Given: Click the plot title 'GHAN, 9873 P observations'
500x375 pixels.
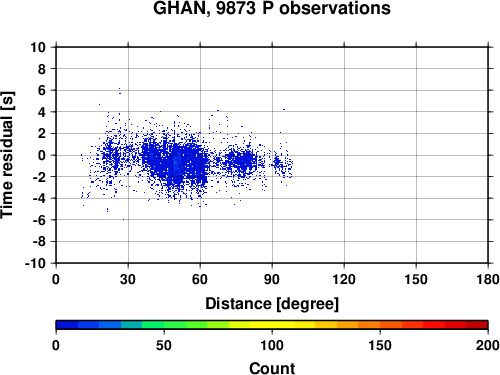Looking at the screenshot, I should coord(272,8).
